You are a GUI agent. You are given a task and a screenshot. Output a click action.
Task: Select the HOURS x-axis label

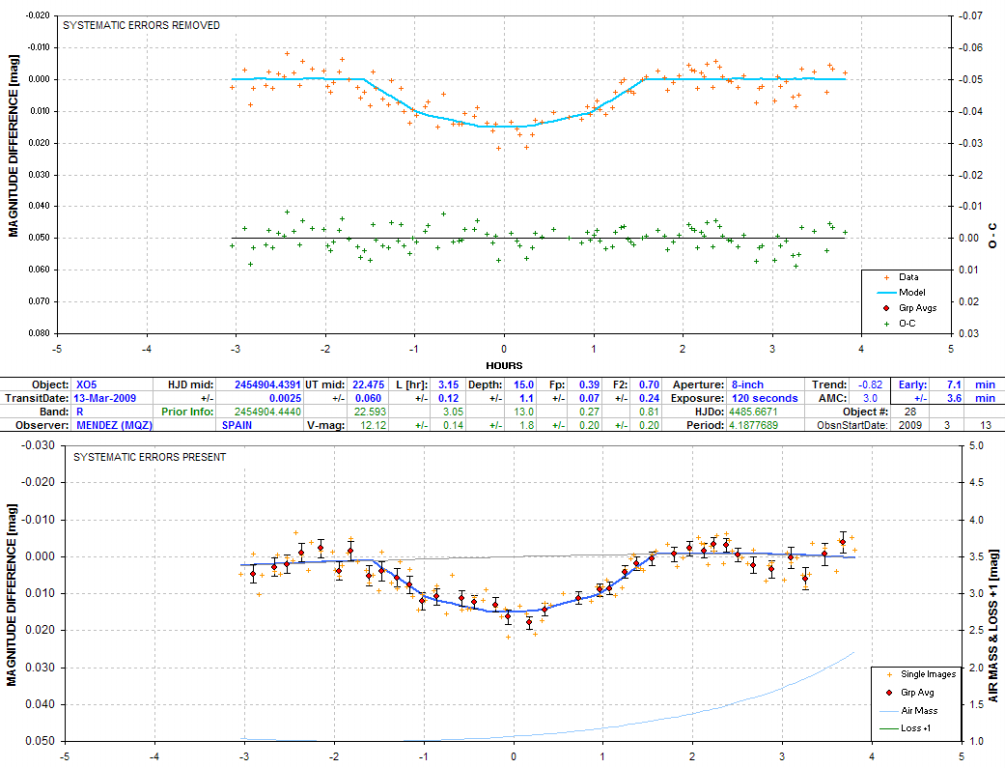tap(503, 365)
